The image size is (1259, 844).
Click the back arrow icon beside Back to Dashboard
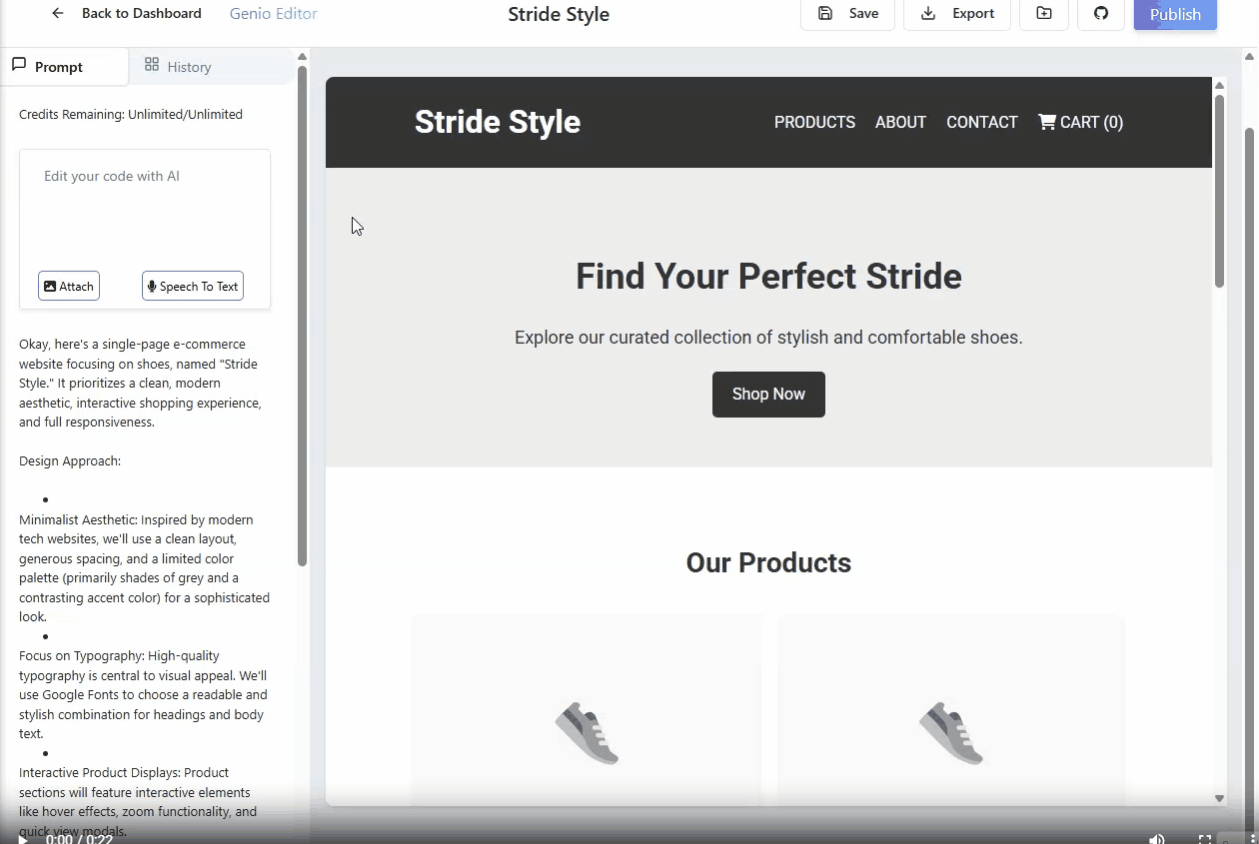(x=58, y=14)
